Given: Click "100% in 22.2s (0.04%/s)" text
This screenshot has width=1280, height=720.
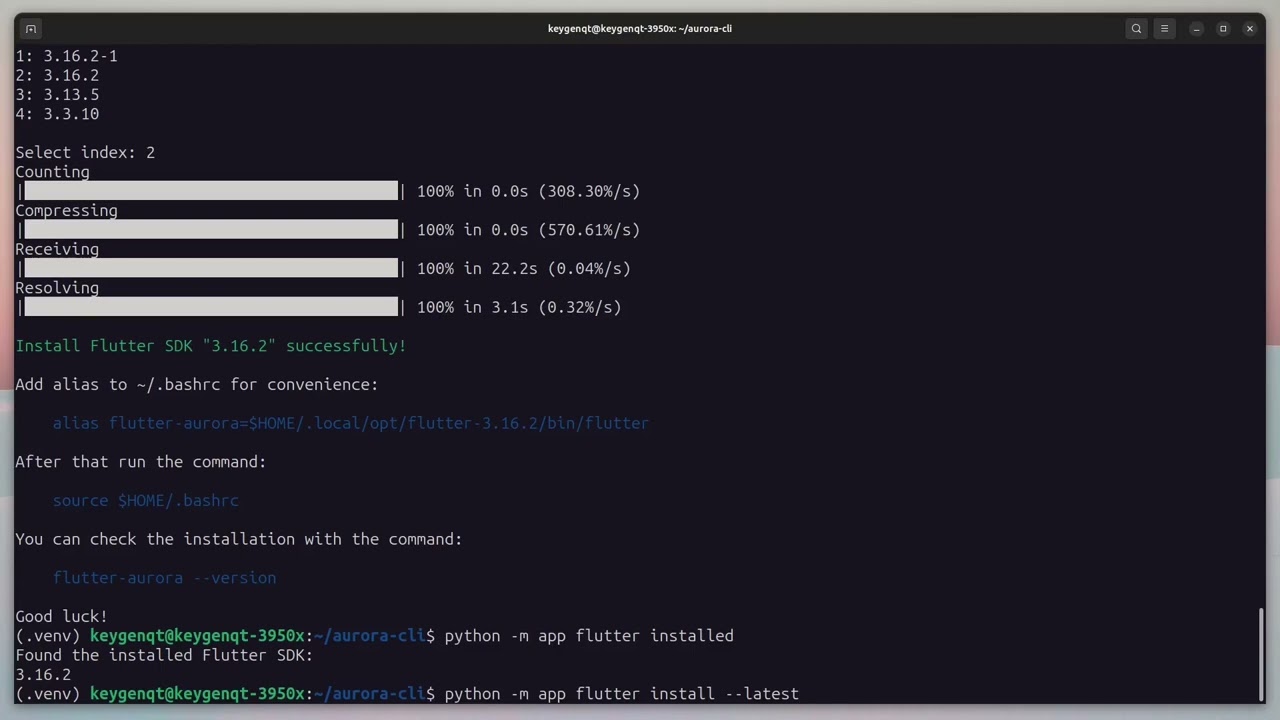Looking at the screenshot, I should point(524,268).
